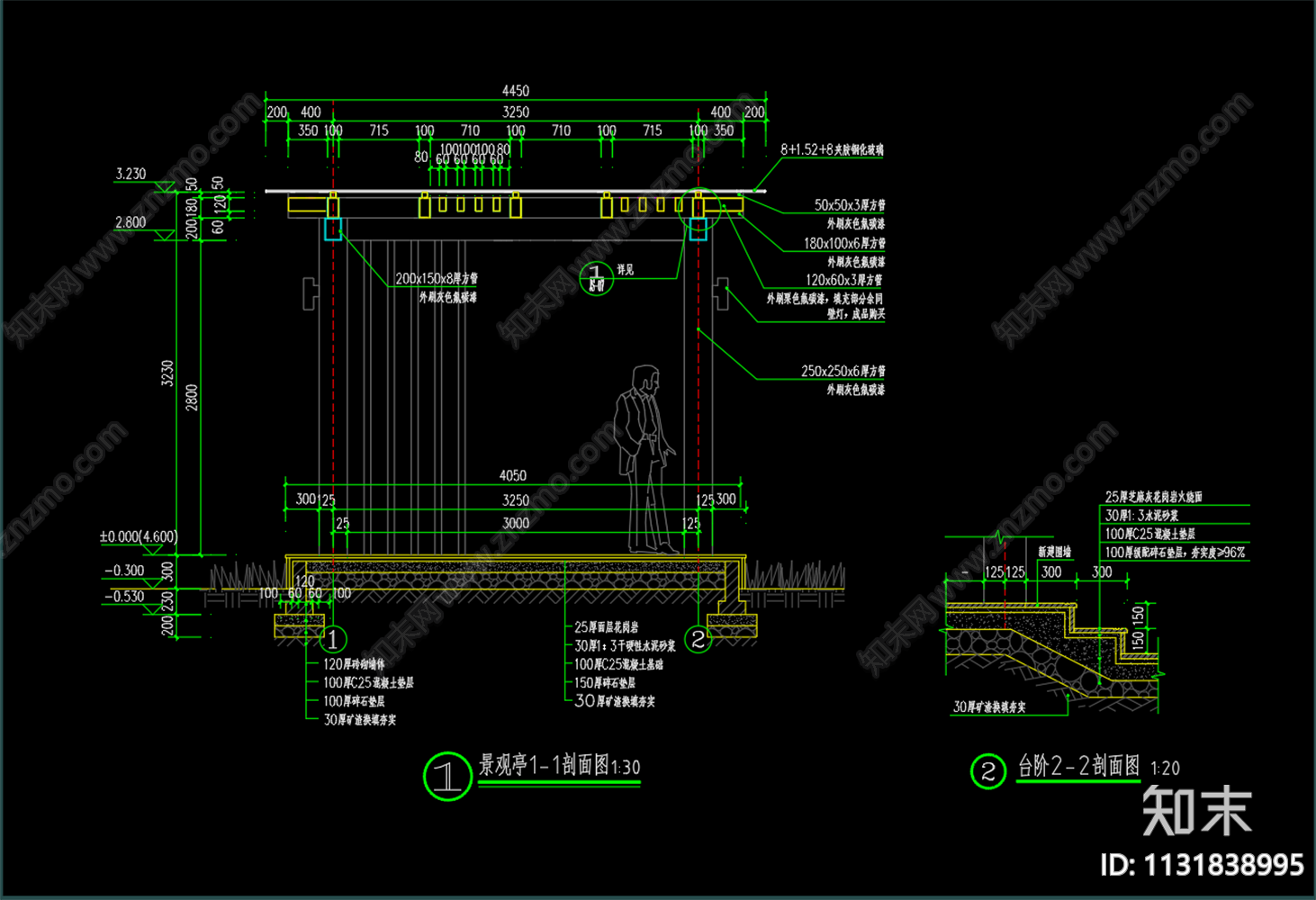
Task: Select the elevation label "3.230"
Action: tap(131, 174)
